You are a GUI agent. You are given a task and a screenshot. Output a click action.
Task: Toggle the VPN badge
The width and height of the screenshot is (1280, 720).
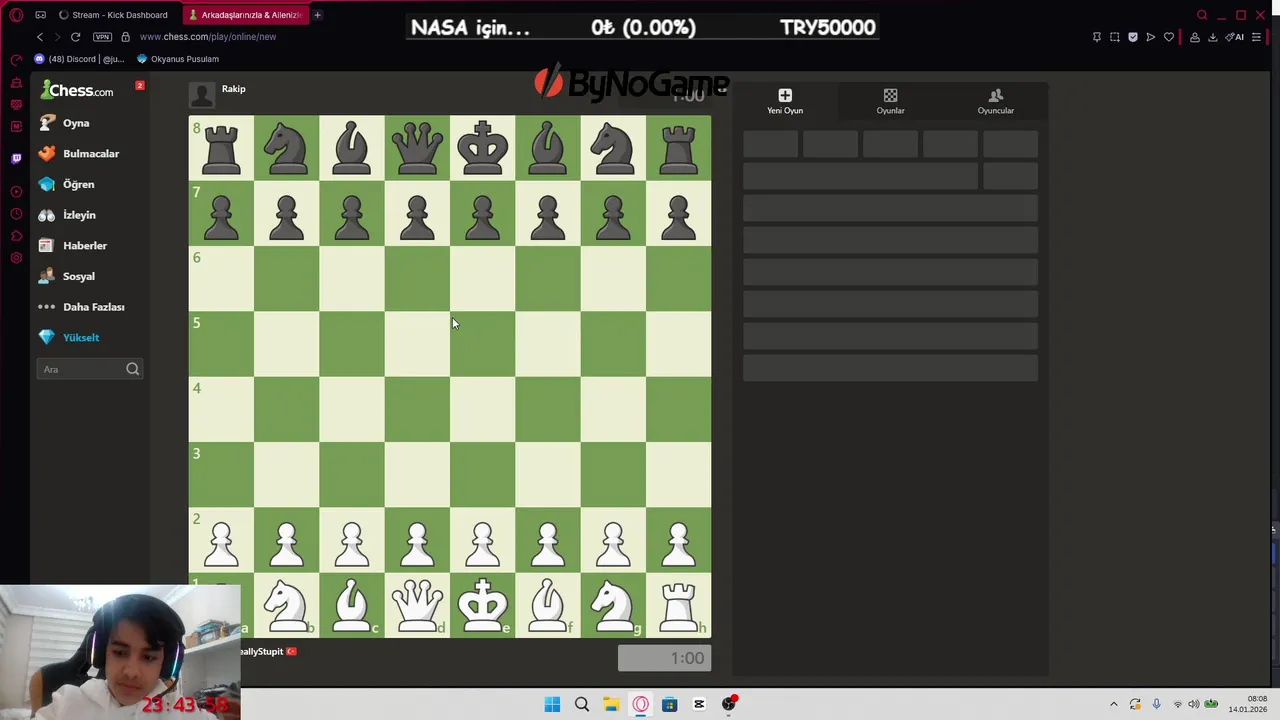102,37
